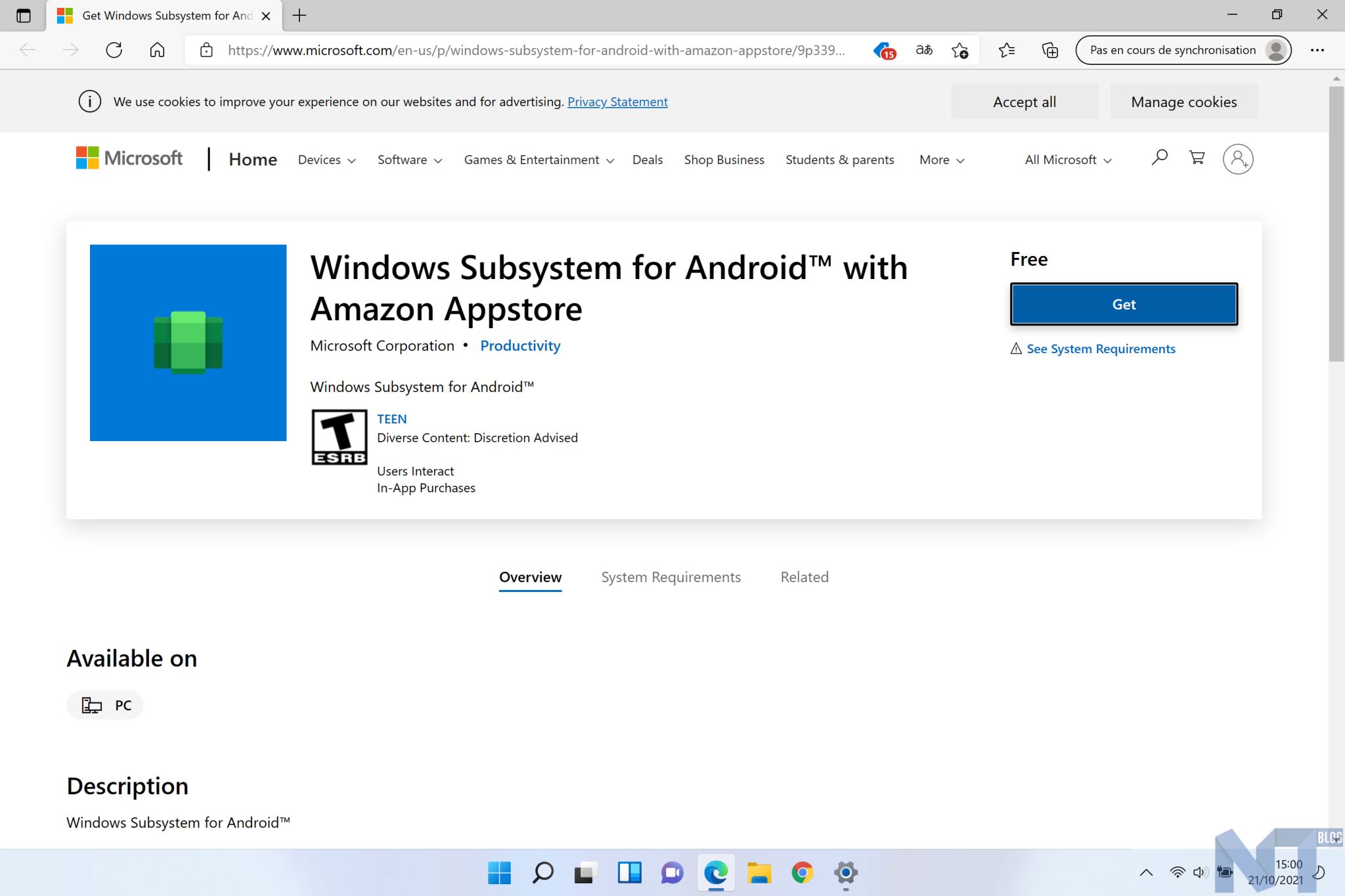Click the account sign-in avatar icon
This screenshot has width=1345, height=896.
pyautogui.click(x=1237, y=160)
